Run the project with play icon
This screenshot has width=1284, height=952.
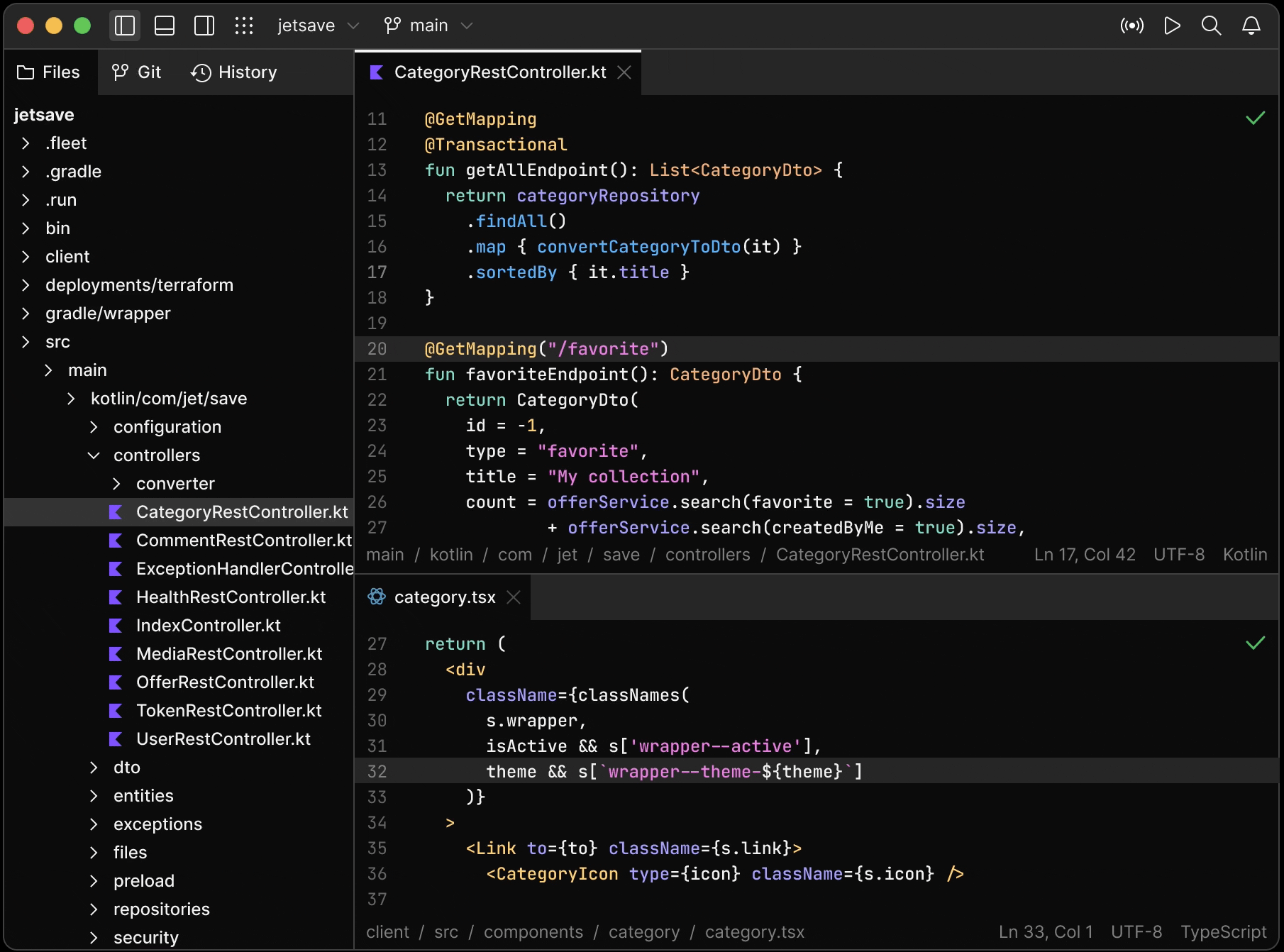(1172, 26)
